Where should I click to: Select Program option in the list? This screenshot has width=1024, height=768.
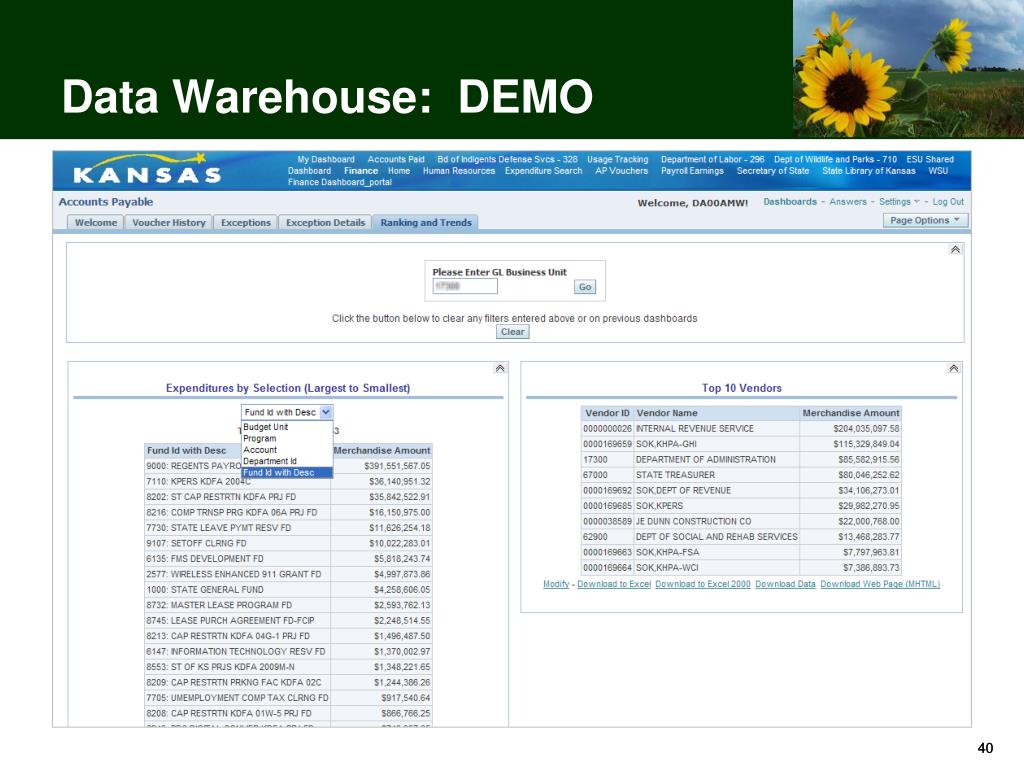pyautogui.click(x=259, y=438)
